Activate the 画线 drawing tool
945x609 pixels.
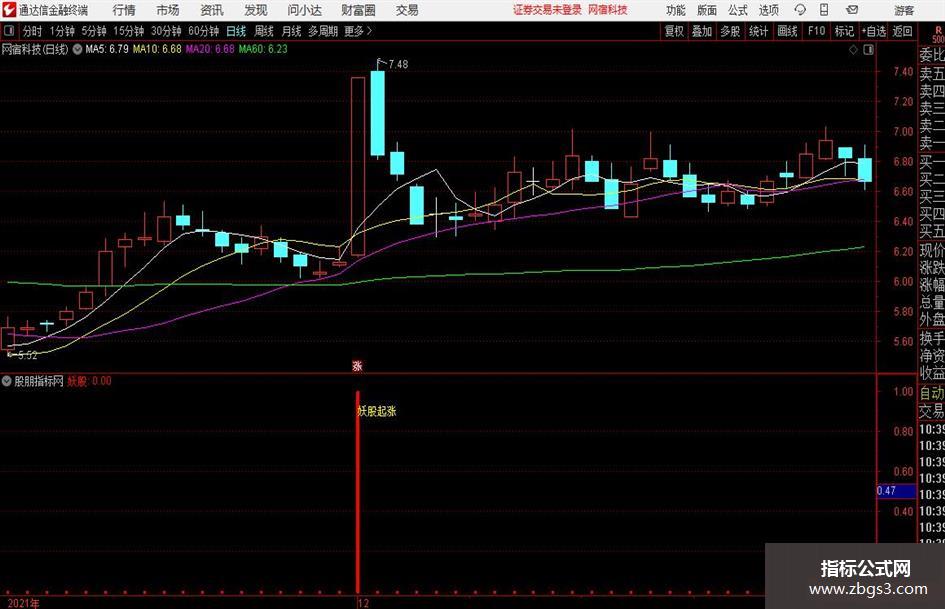(787, 31)
